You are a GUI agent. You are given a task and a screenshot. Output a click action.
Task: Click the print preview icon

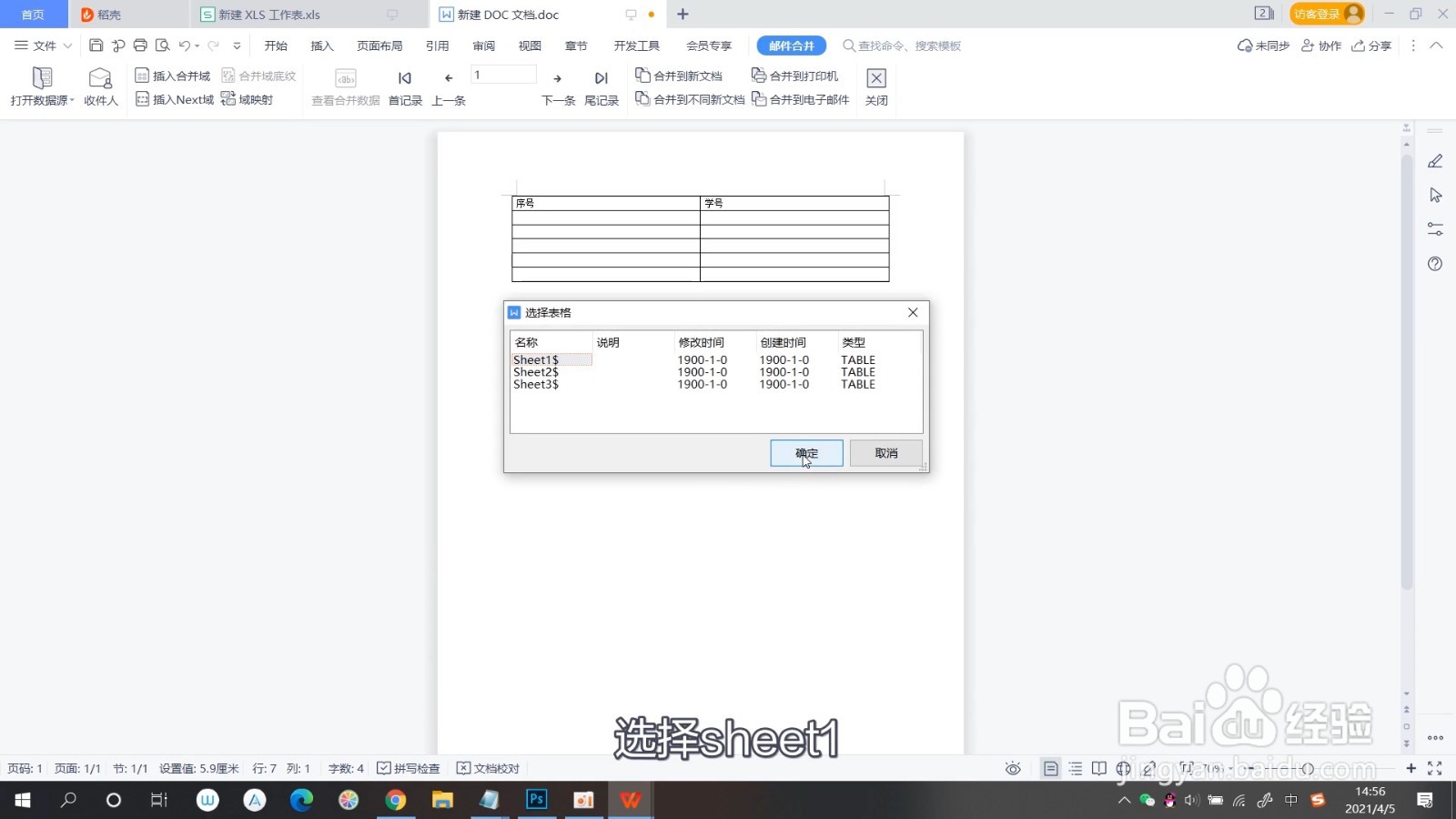[x=163, y=45]
